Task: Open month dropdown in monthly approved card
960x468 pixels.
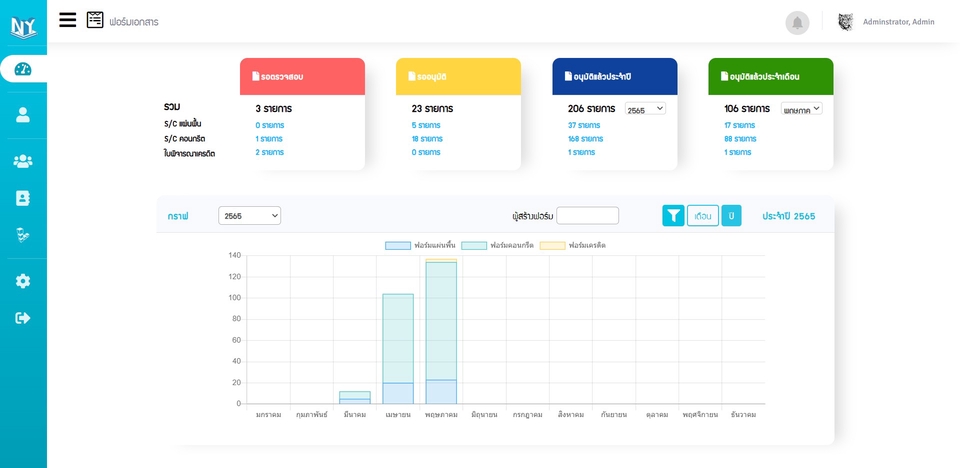Action: 801,109
